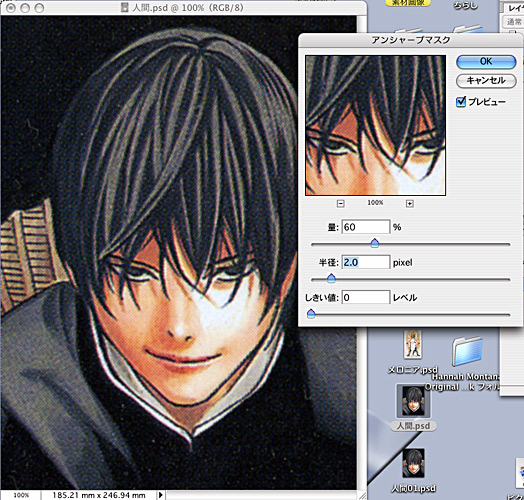524x500 pixels.
Task: Click the アンシャープマスク dialog title bar
Action: [411, 40]
